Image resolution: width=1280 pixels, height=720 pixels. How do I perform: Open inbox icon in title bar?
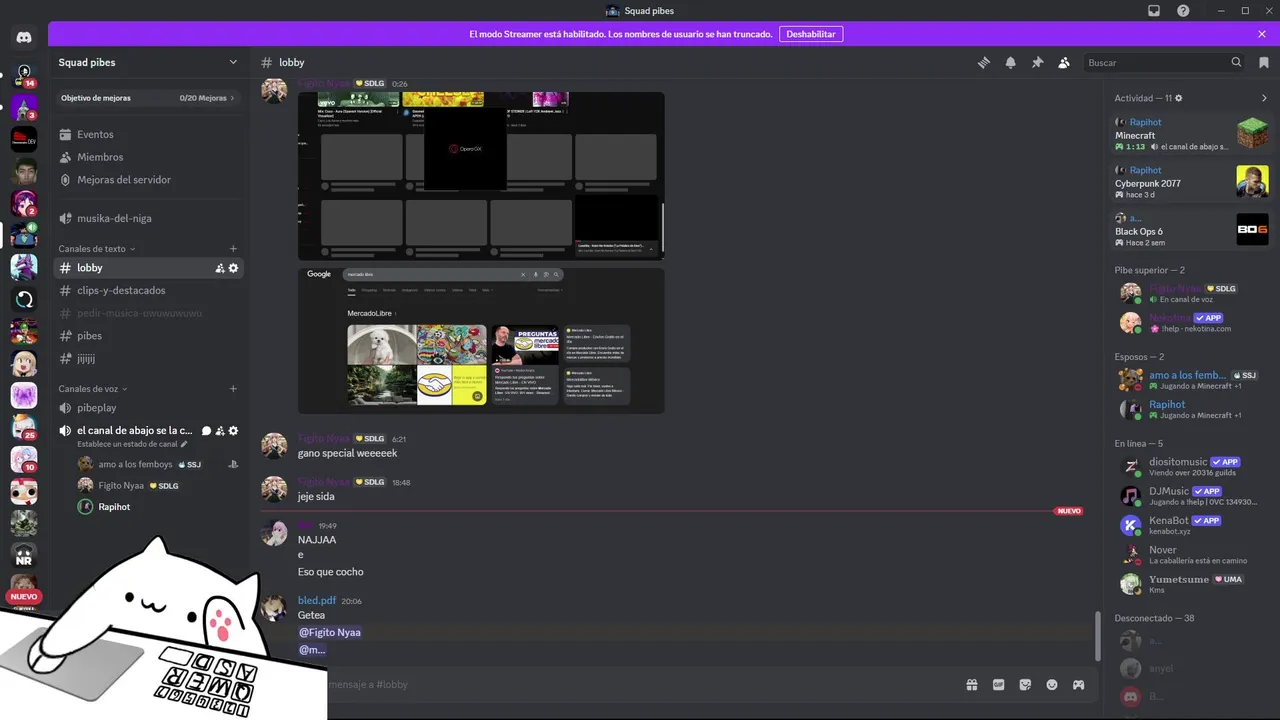click(1154, 11)
